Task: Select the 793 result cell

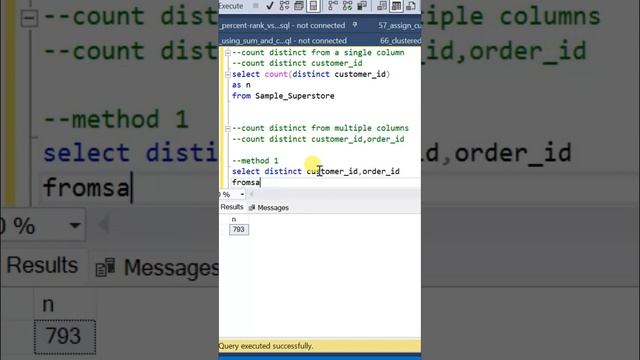Action: (x=239, y=229)
